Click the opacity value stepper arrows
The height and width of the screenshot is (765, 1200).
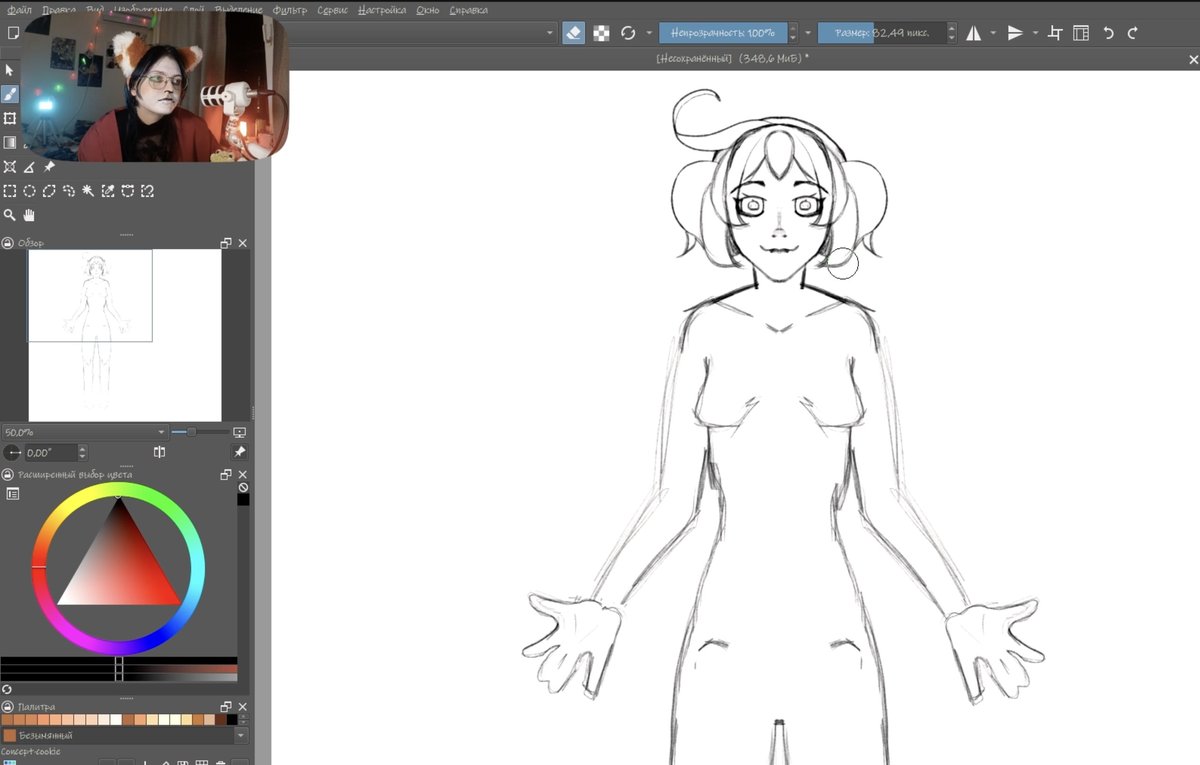click(x=792, y=33)
